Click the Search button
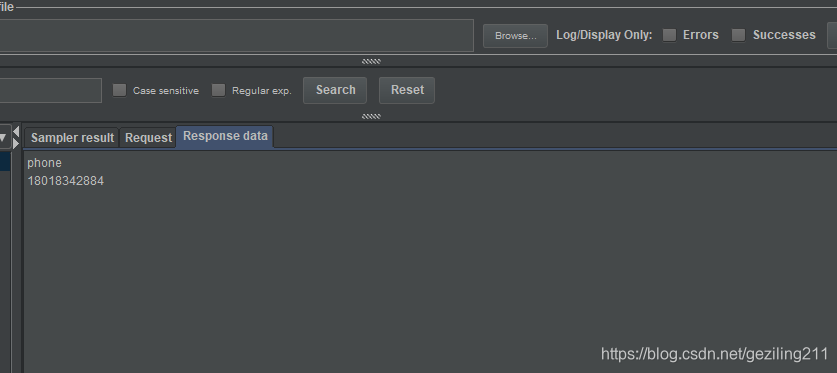837x373 pixels. pos(335,90)
